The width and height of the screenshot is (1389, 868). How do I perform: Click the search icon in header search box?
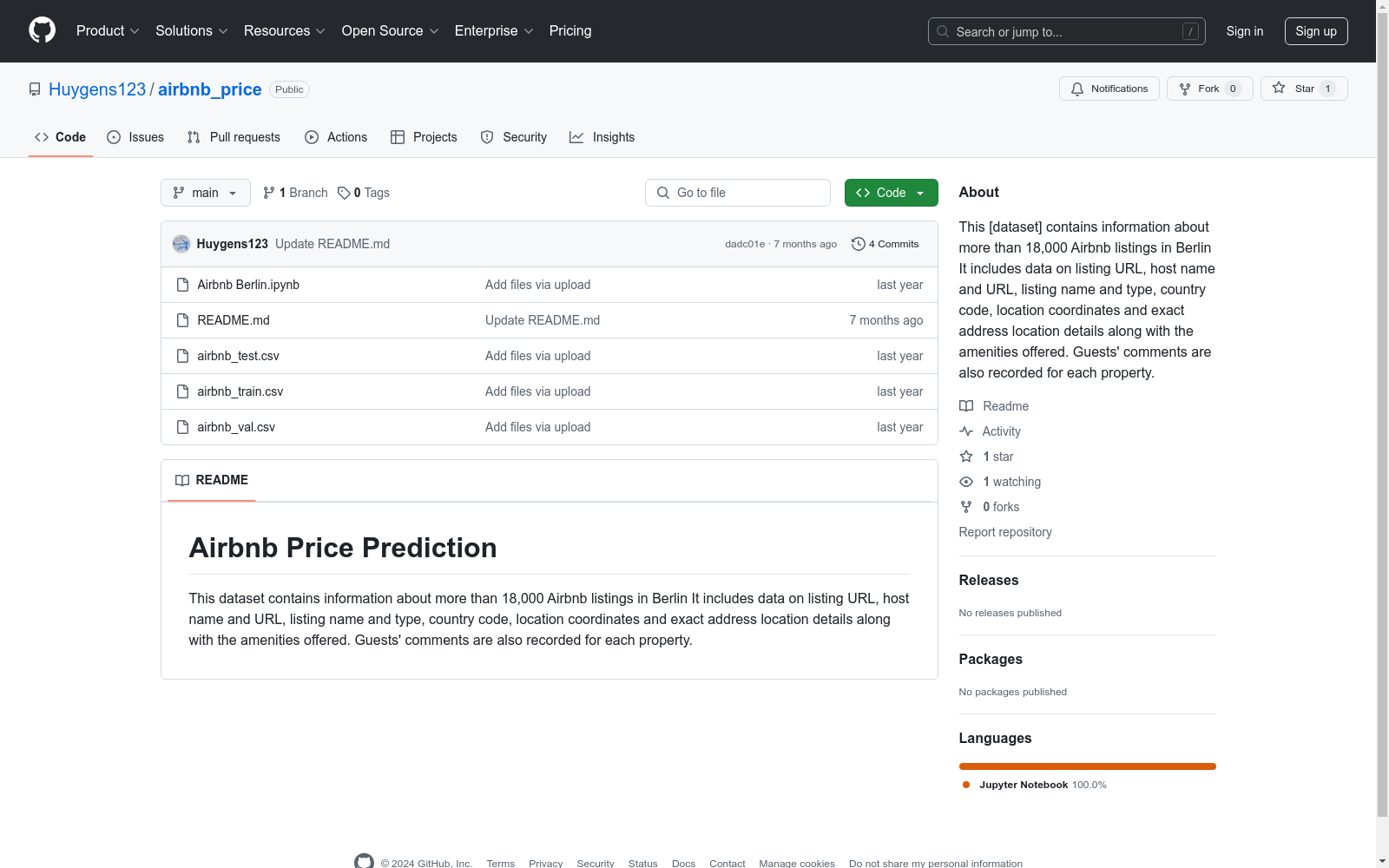coord(943,31)
